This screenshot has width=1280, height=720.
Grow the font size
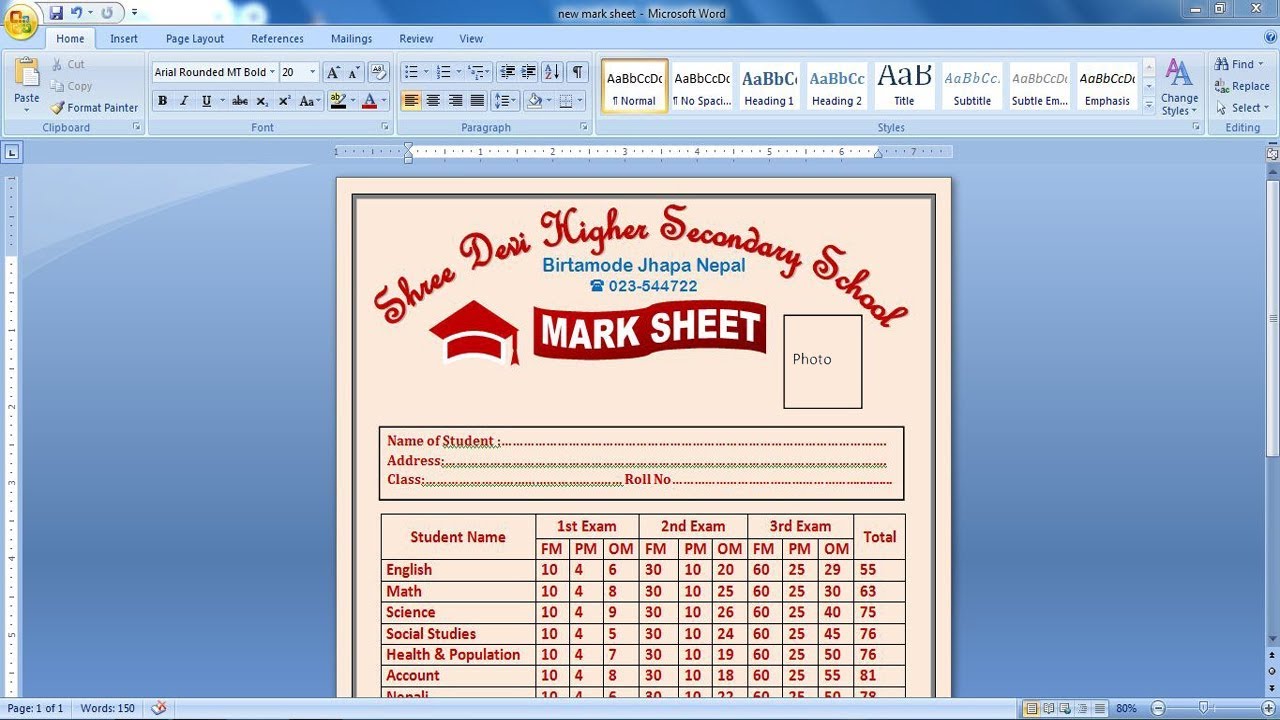point(333,72)
